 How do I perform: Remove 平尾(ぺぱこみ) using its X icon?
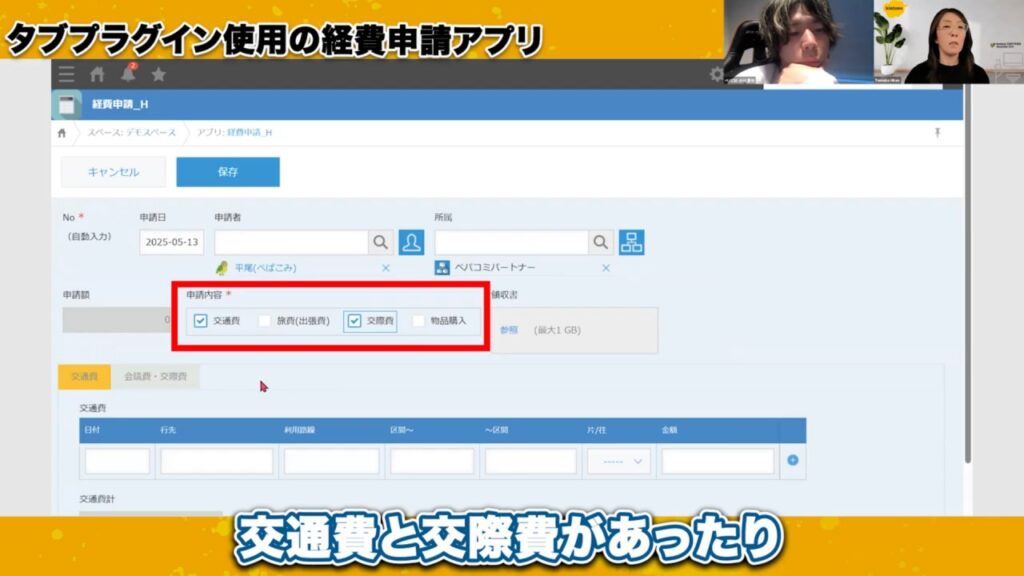tap(385, 266)
